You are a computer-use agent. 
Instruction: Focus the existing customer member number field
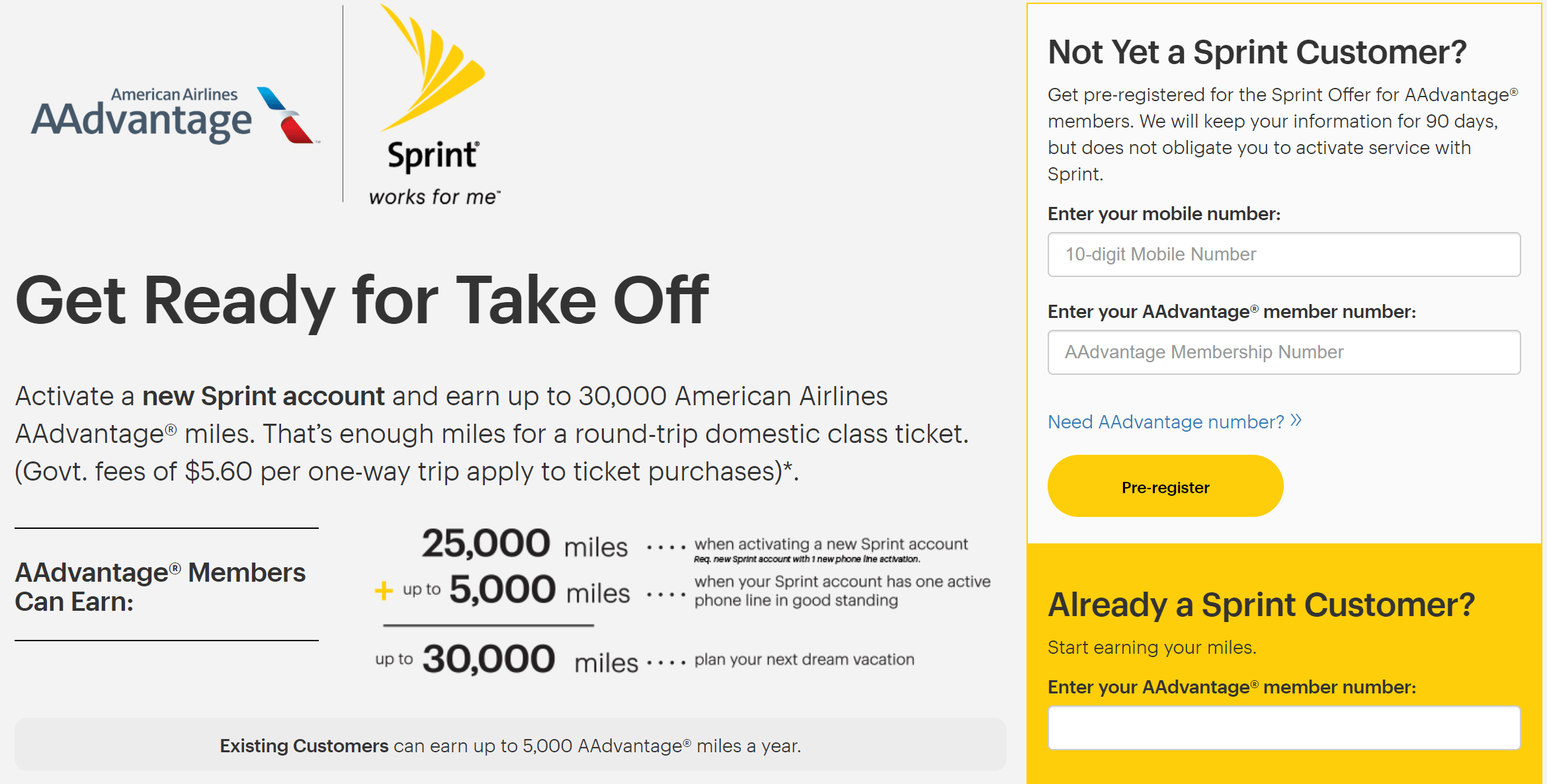coord(1284,728)
